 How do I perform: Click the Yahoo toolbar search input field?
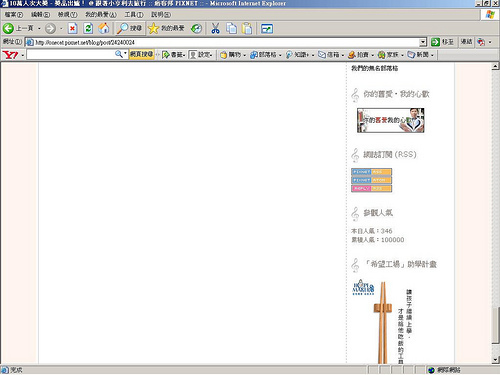click(71, 54)
